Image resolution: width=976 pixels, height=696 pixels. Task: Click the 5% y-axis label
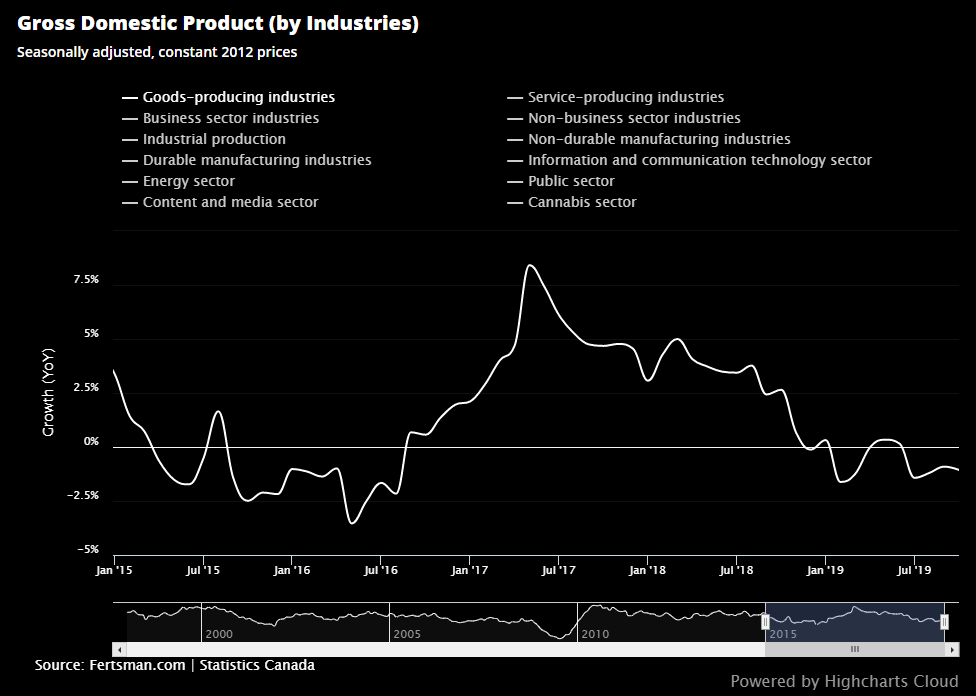coord(92,334)
